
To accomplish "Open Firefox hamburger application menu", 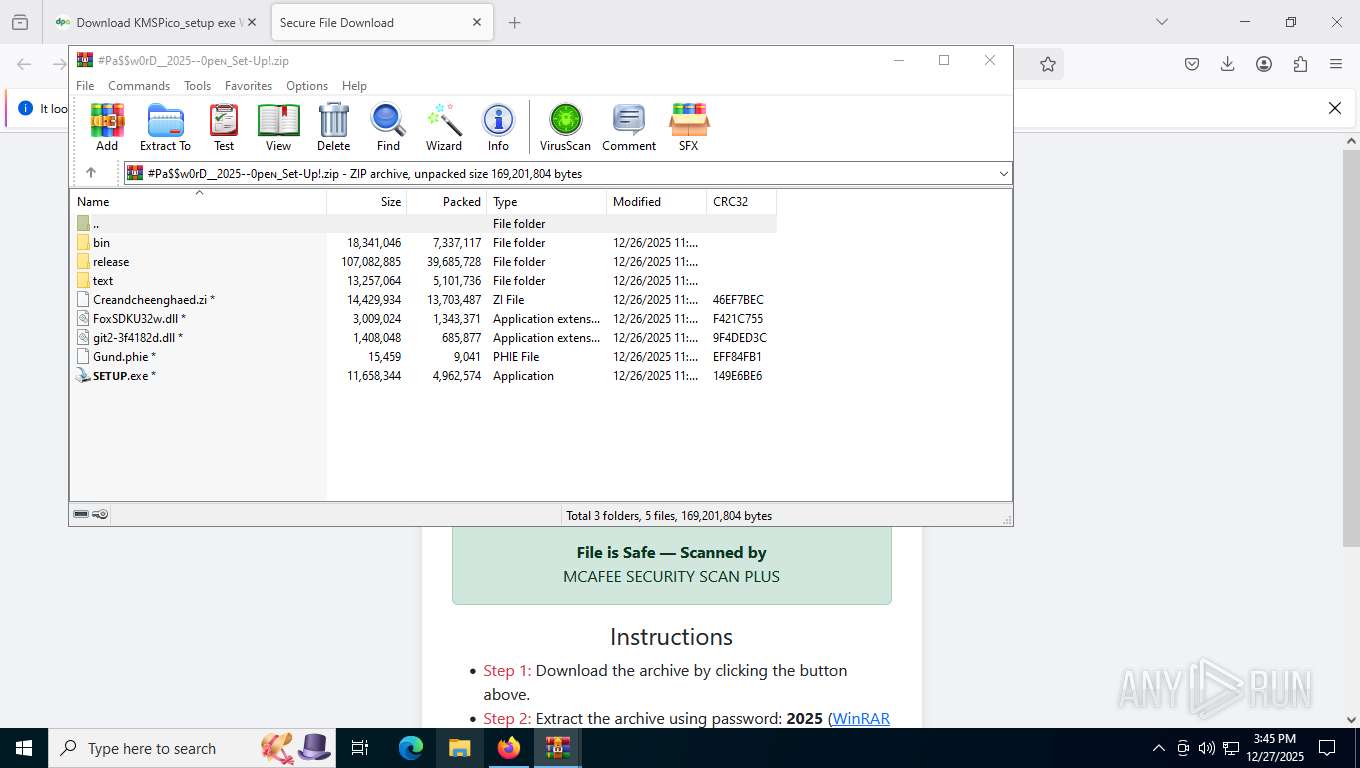I will [1336, 64].
